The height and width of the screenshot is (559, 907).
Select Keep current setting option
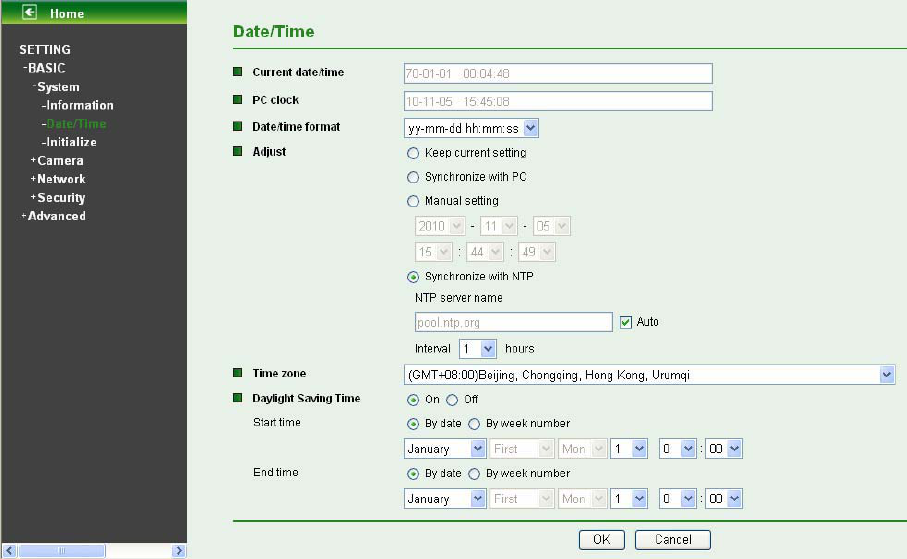[413, 153]
